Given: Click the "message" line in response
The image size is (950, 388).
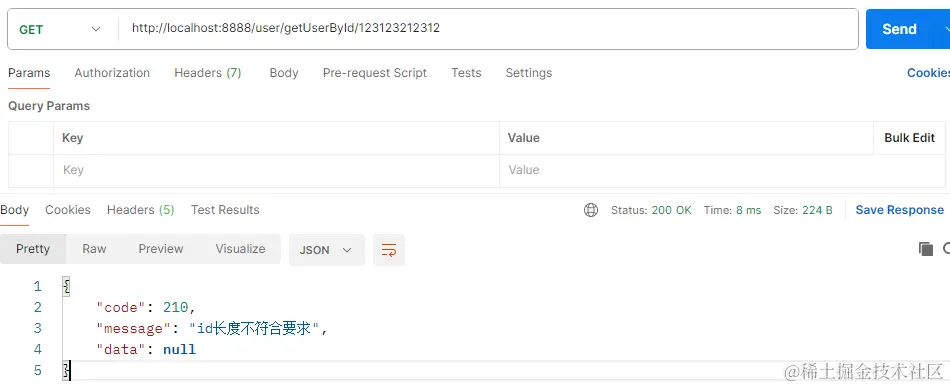Looking at the screenshot, I should point(212,329).
